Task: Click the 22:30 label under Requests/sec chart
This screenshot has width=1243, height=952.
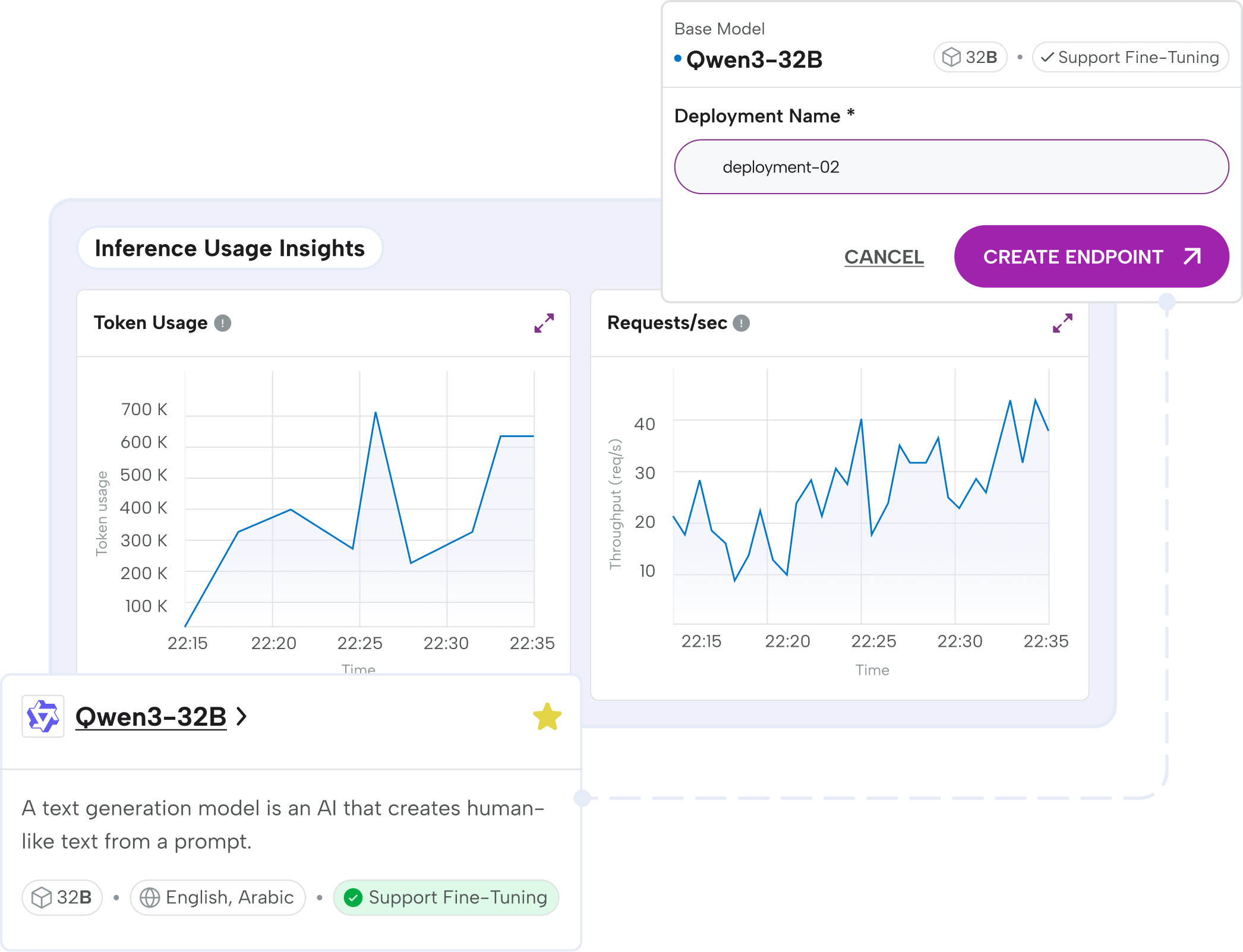Action: tap(960, 641)
